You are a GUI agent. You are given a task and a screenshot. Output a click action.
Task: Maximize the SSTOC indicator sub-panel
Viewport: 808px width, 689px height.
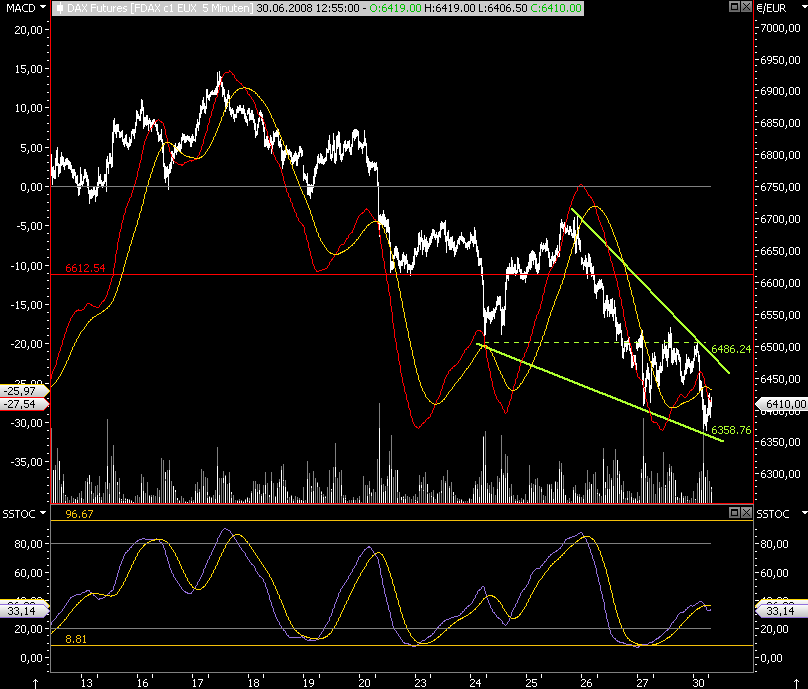click(735, 512)
